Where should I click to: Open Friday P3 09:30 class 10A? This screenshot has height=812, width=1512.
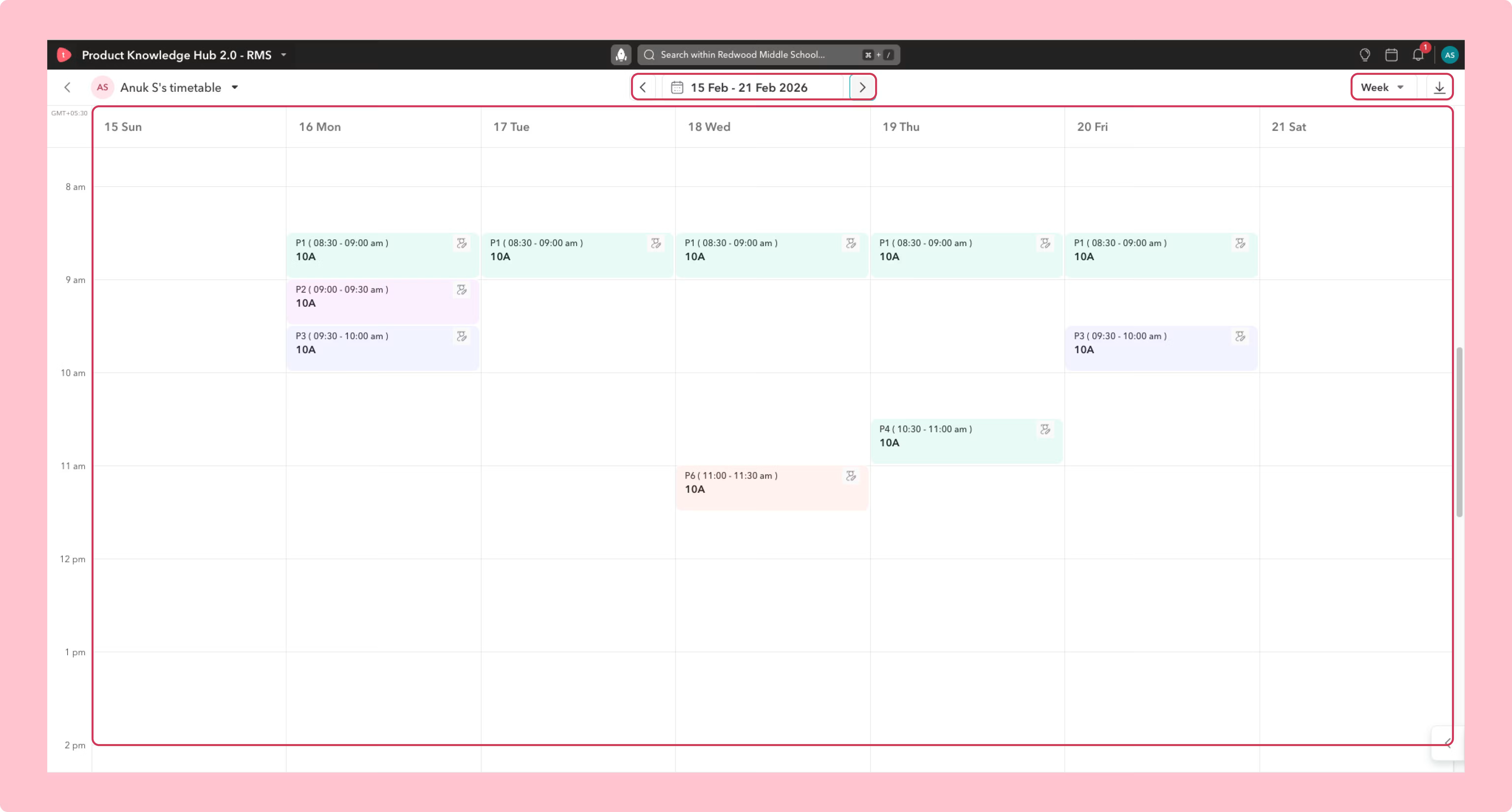click(x=1161, y=348)
